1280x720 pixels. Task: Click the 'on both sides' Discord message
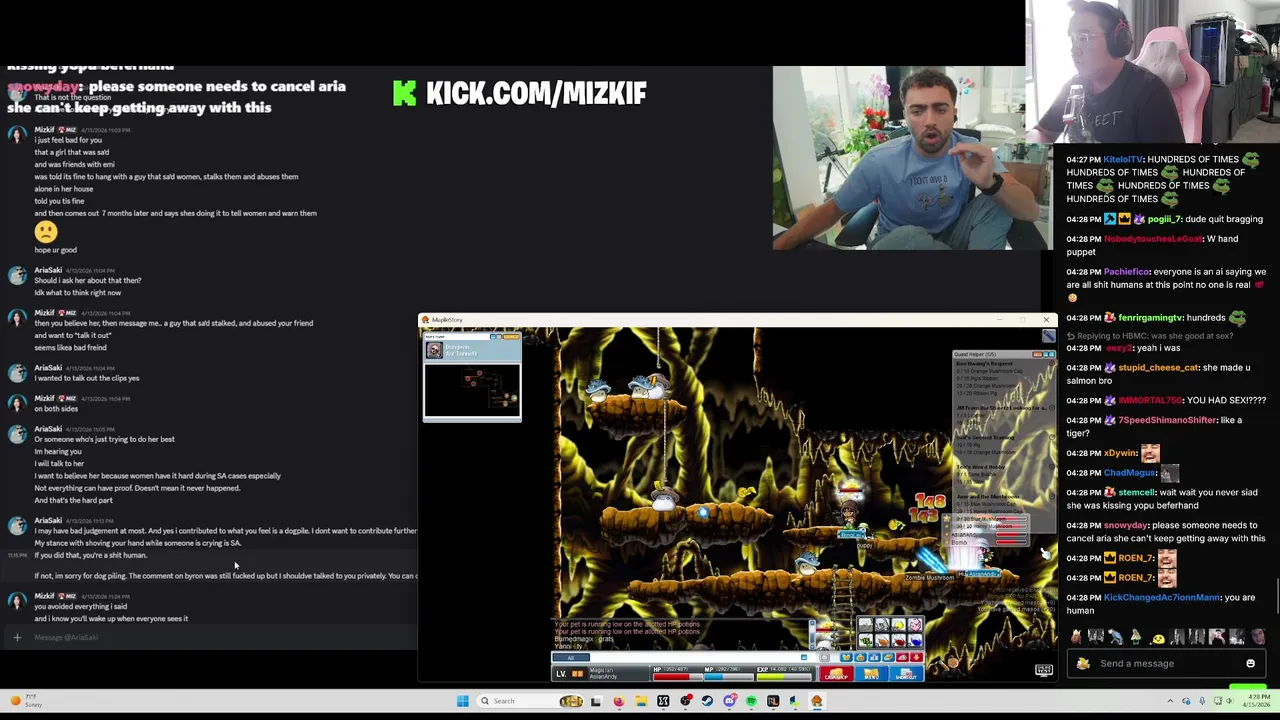(56, 409)
